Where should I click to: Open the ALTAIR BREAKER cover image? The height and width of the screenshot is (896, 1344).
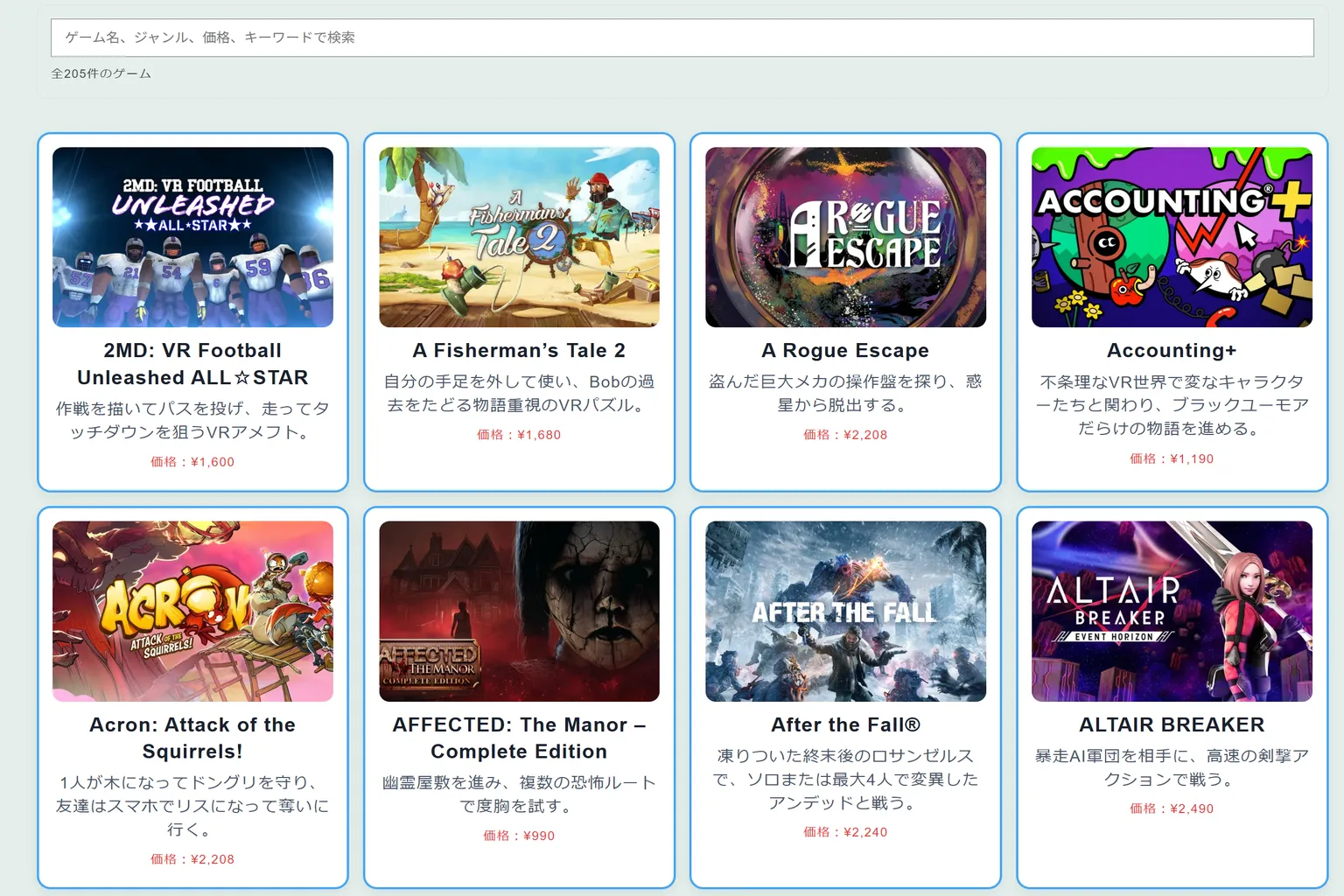tap(1172, 612)
